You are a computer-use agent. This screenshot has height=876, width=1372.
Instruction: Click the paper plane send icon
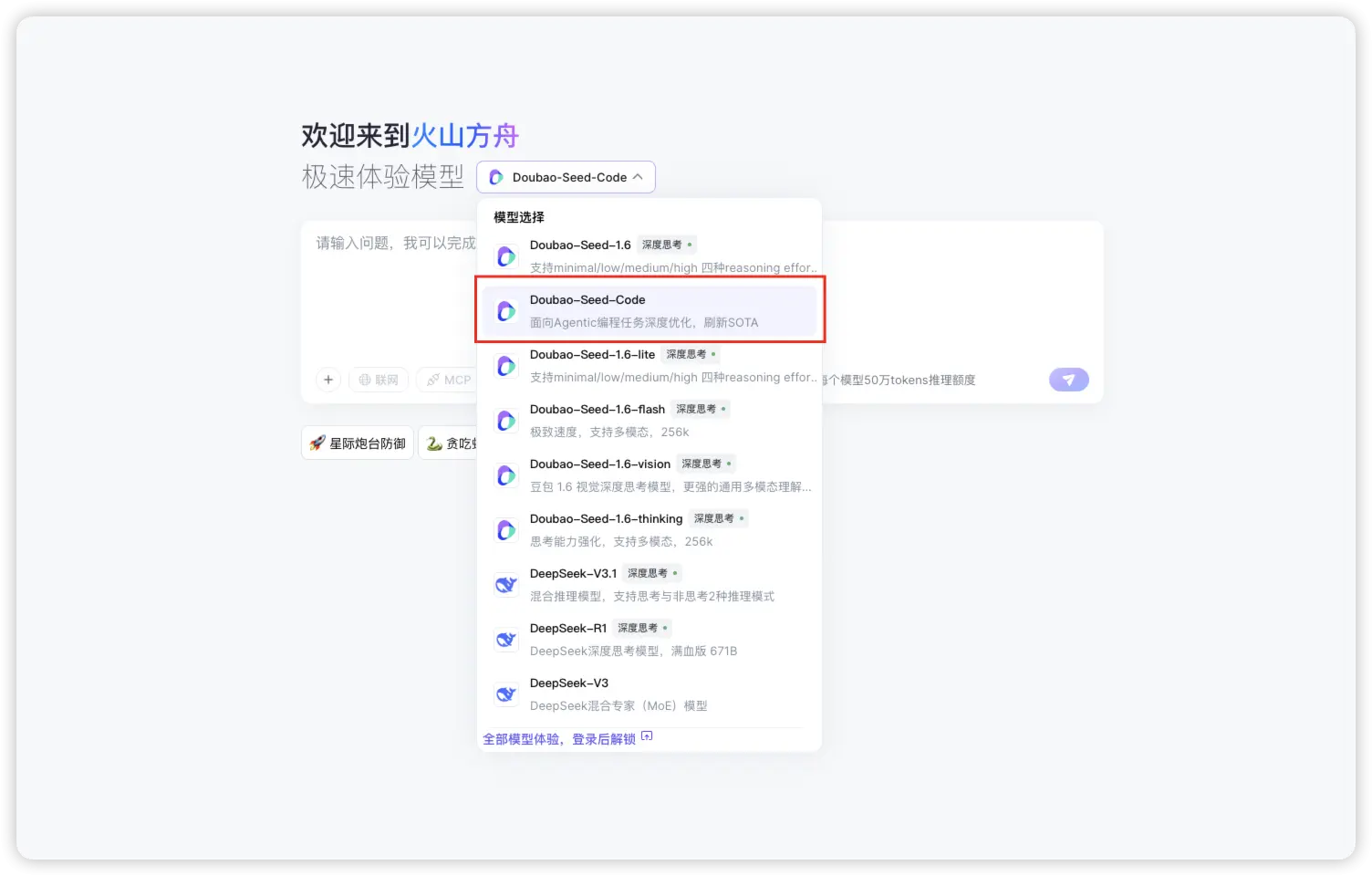click(x=1068, y=380)
